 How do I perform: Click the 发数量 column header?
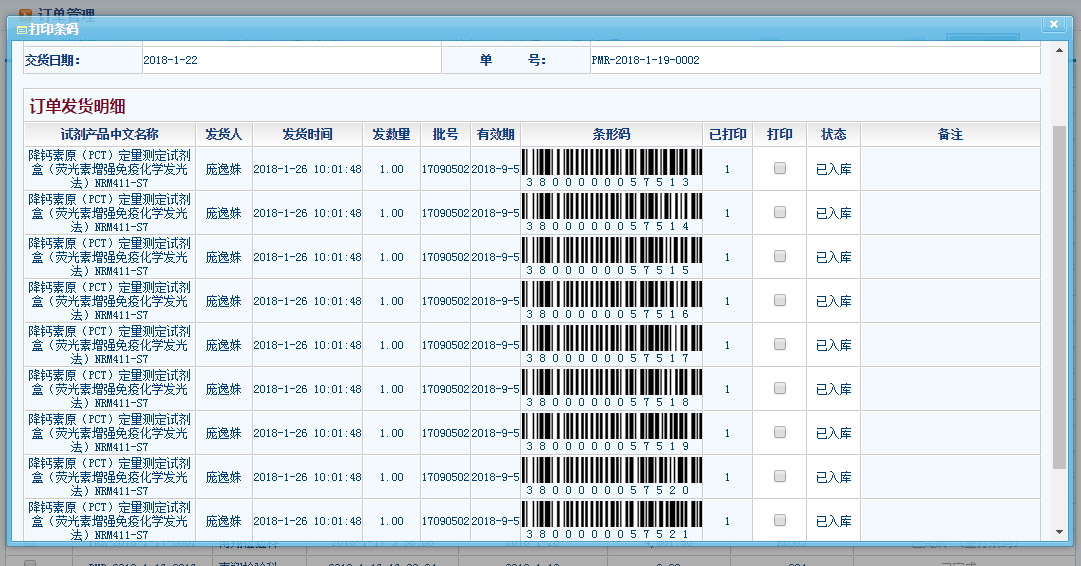tap(392, 134)
